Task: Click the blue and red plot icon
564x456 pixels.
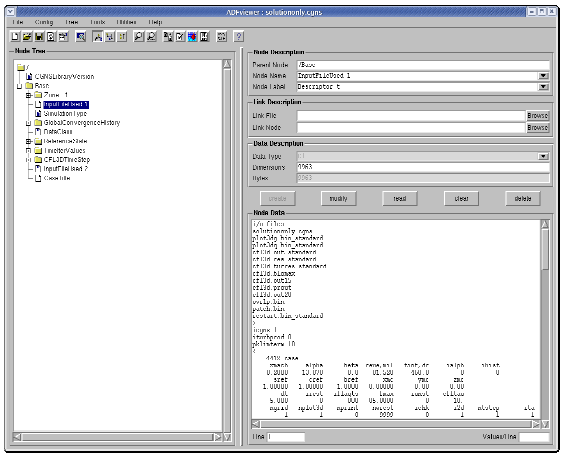Action: (x=192, y=36)
